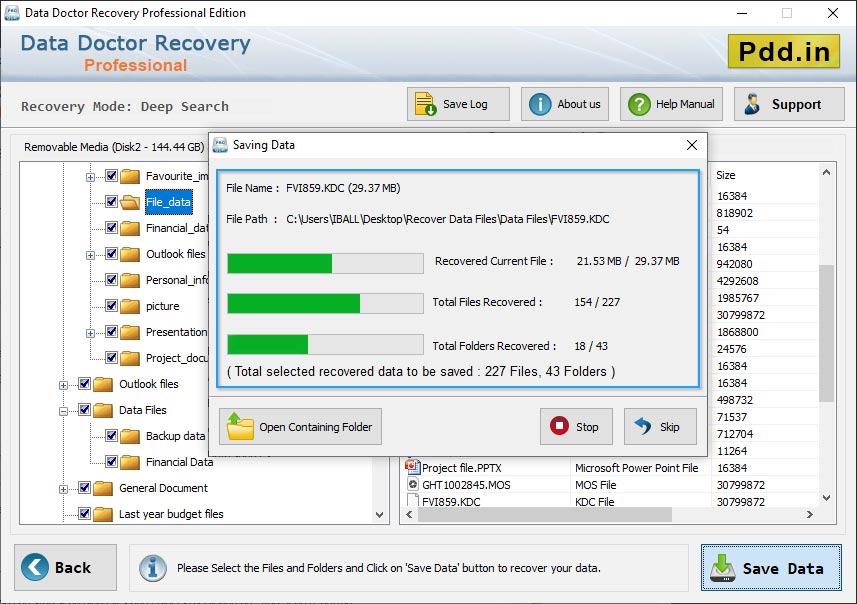857x604 pixels.
Task: Click the FVI859.KDC file icon
Action: click(x=413, y=501)
